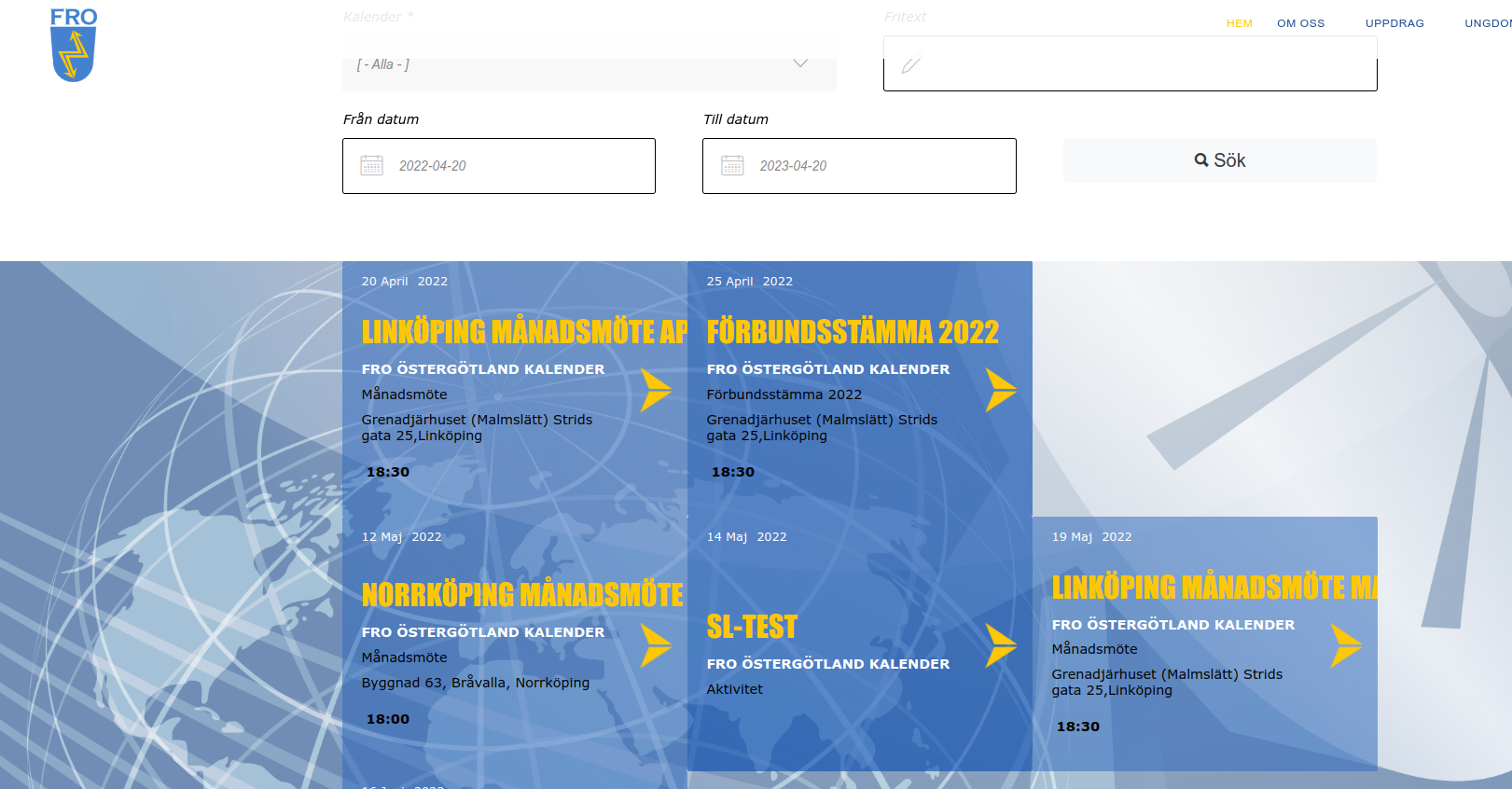The height and width of the screenshot is (789, 1512).
Task: Click calendar icon in Till datum field
Action: (733, 166)
